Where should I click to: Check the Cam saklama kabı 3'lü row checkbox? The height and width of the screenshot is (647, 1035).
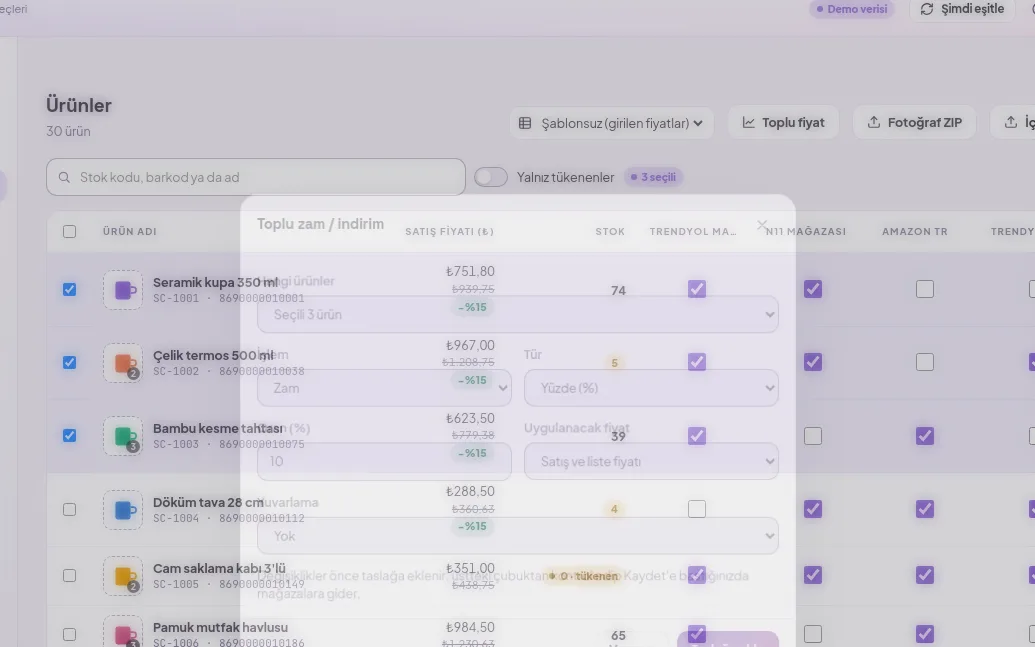(x=69, y=575)
